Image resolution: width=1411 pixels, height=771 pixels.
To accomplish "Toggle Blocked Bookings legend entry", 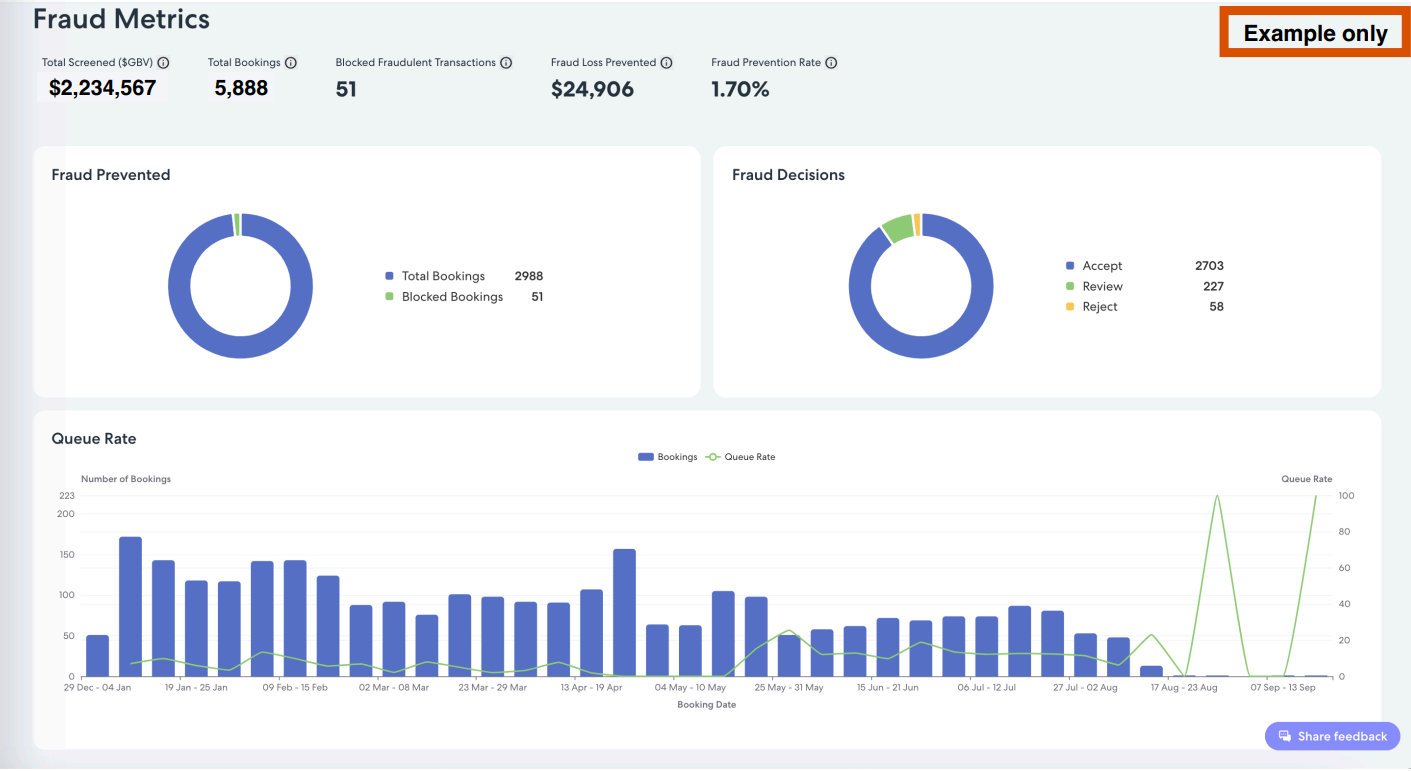I will 451,297.
